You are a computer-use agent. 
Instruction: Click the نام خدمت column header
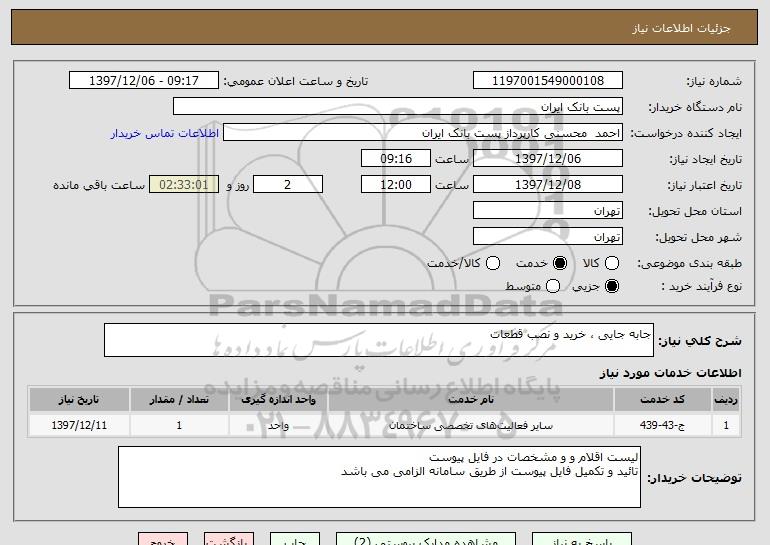(471, 400)
